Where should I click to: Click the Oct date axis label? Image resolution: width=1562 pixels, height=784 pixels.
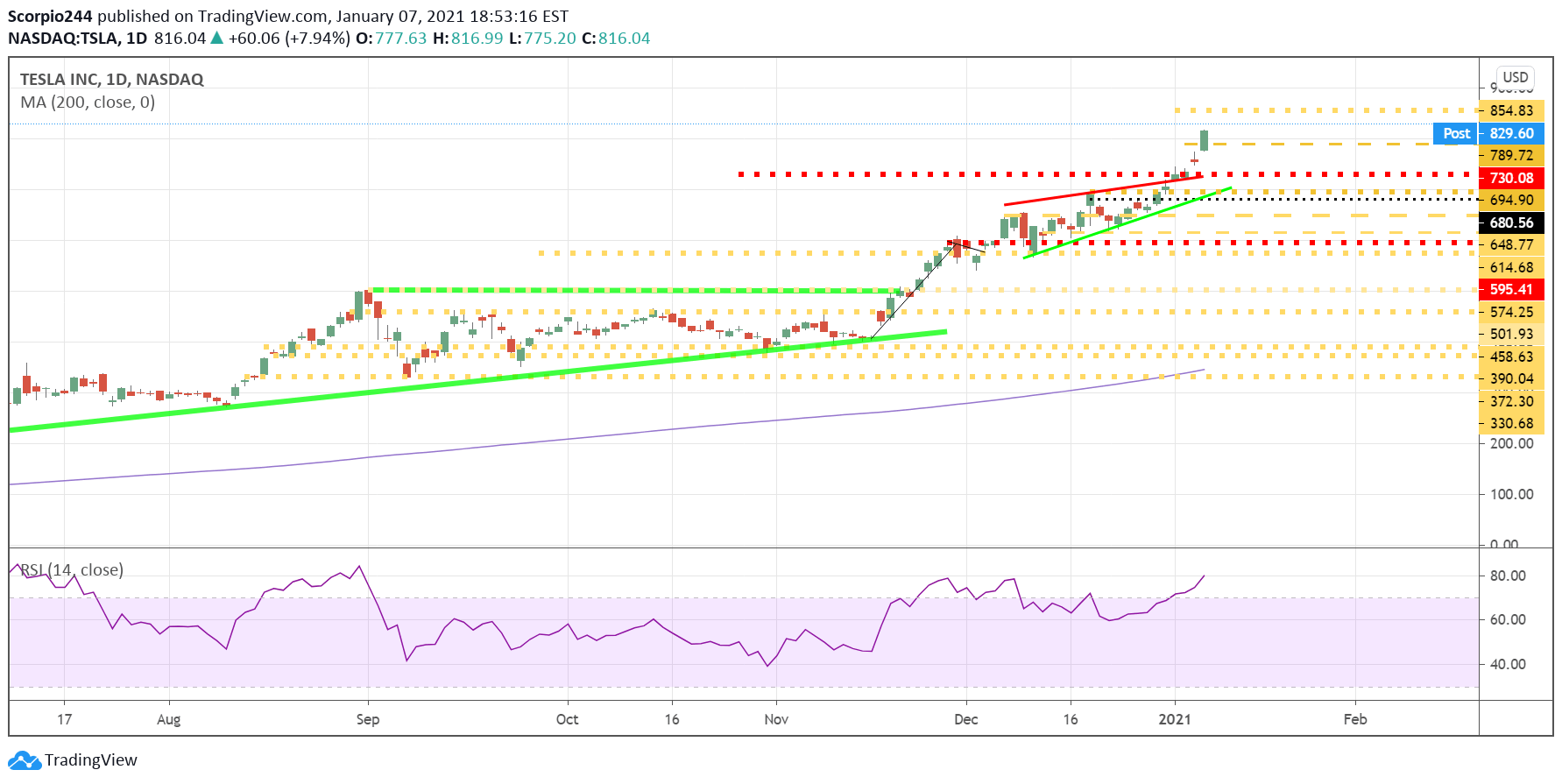tap(567, 719)
